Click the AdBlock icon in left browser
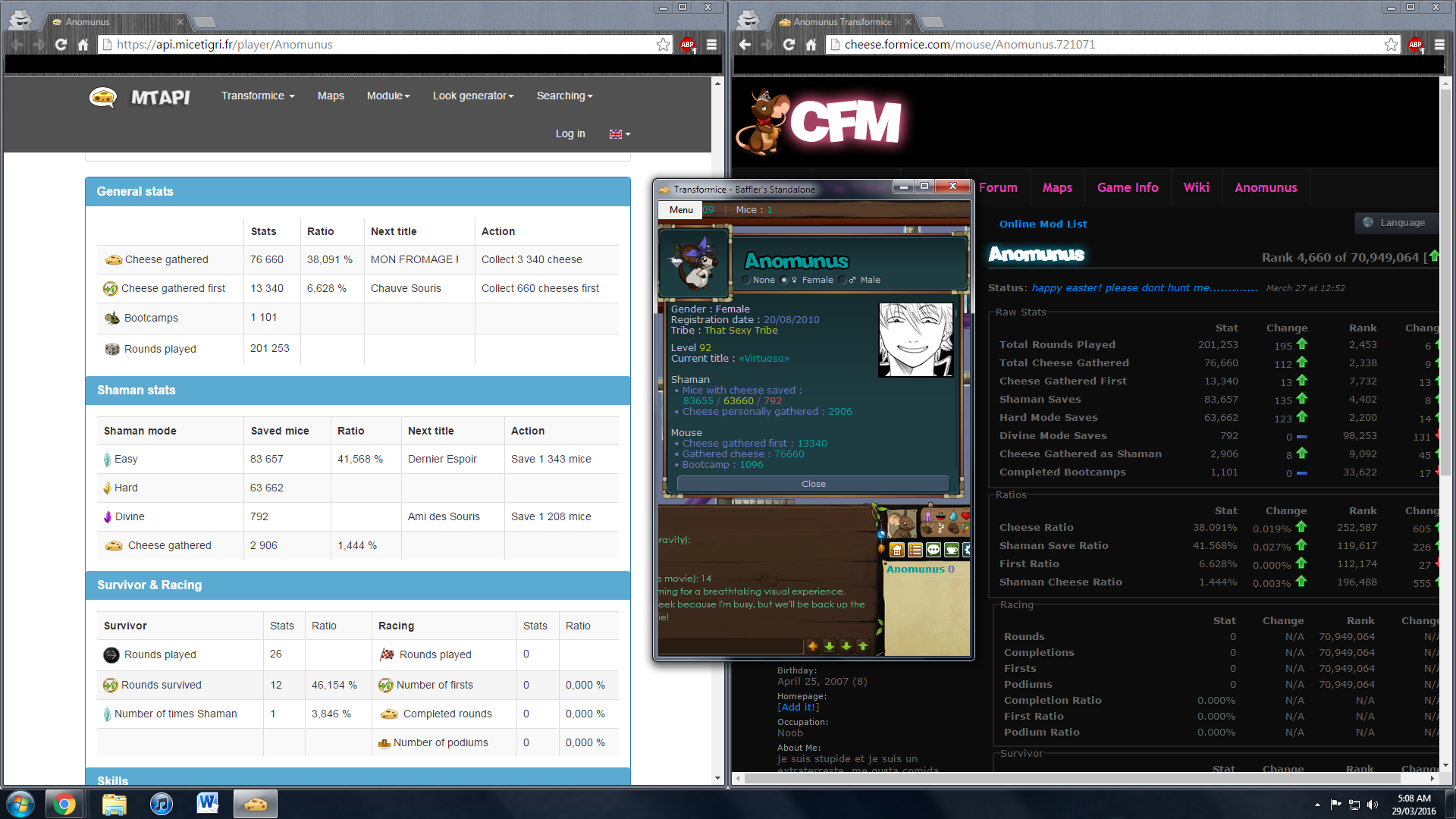This screenshot has width=1456, height=819. (x=687, y=45)
